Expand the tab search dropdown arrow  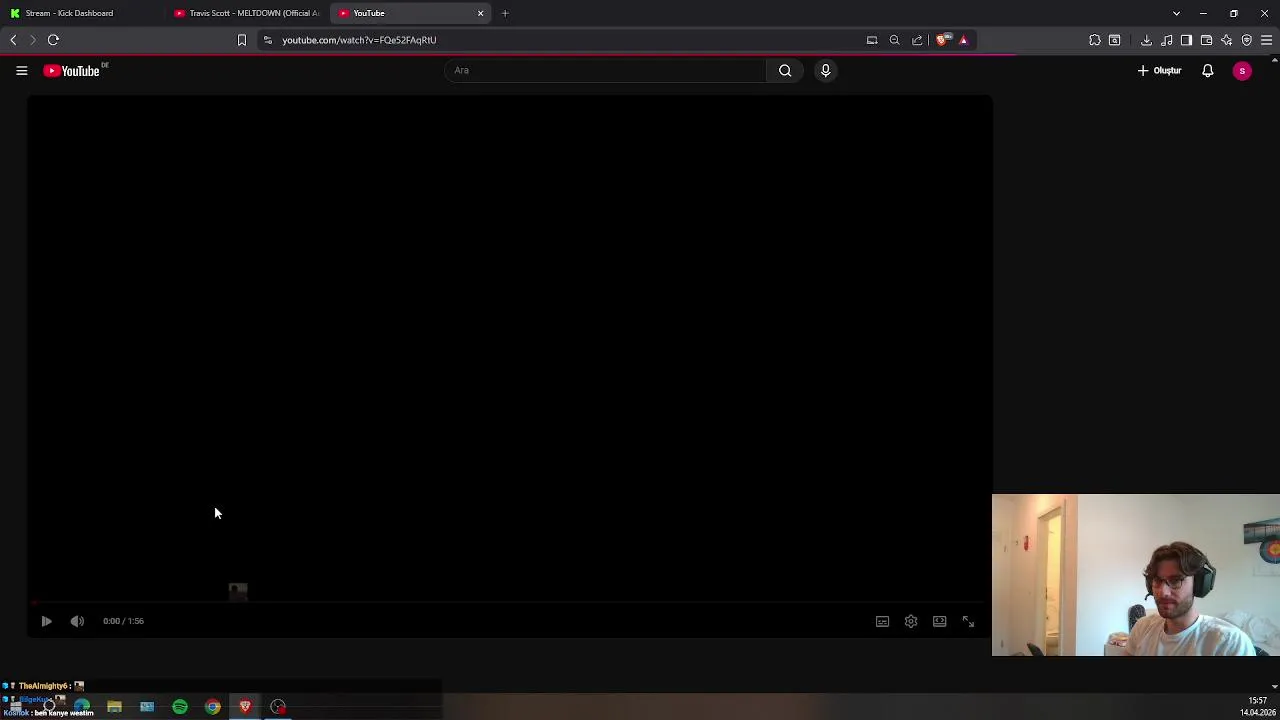click(x=1176, y=13)
